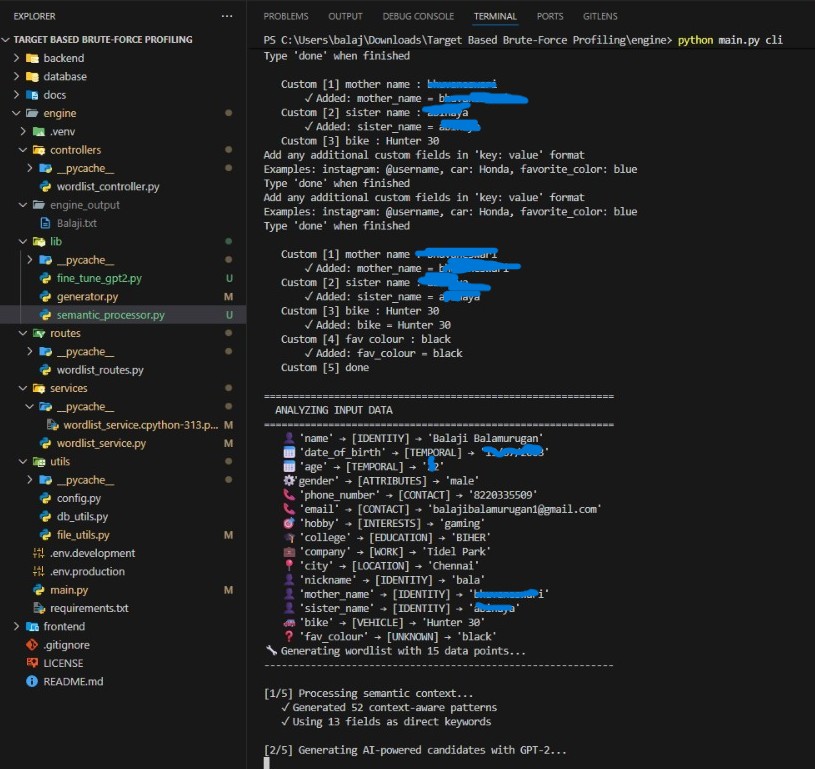Collapse the routes folder chevron
This screenshot has width=815, height=769.
pos(23,333)
